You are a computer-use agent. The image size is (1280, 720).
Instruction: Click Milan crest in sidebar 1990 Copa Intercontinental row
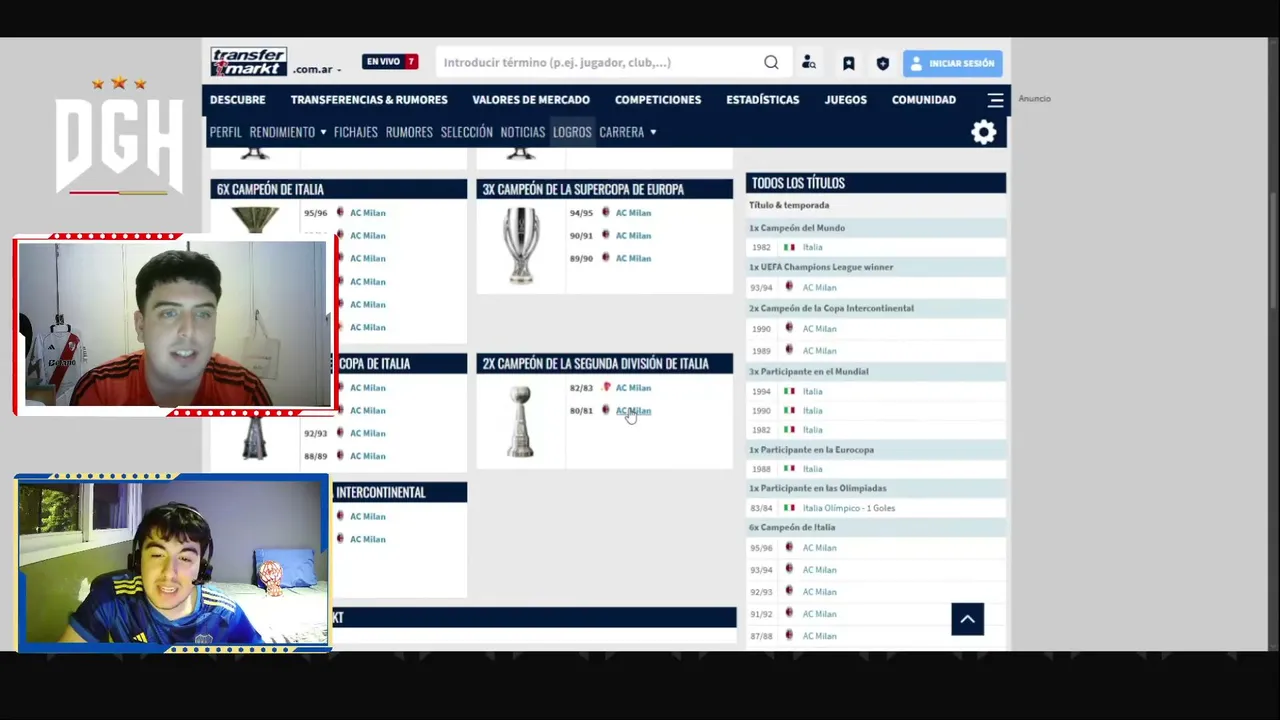(789, 328)
